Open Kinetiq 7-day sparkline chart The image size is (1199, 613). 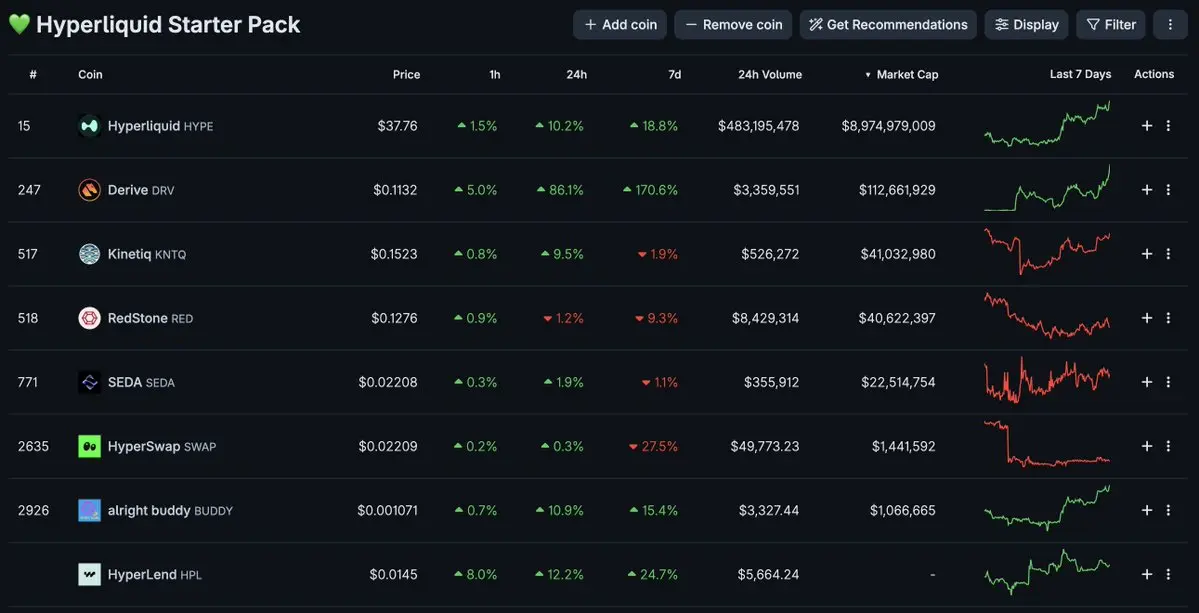[x=1047, y=251]
